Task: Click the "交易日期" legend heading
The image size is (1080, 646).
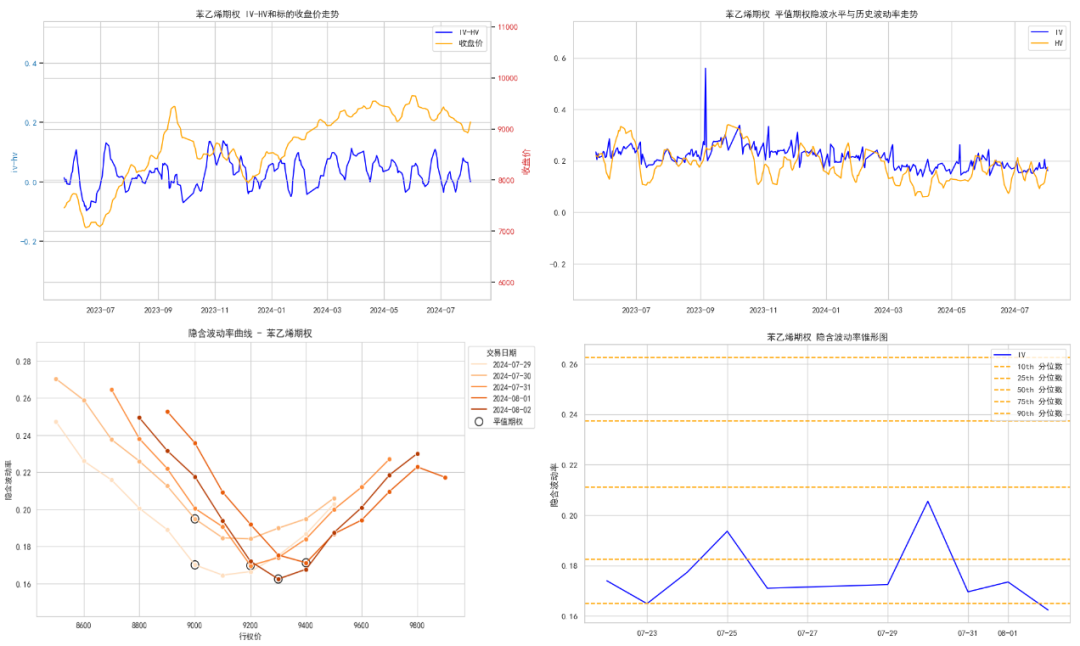Action: coord(501,353)
